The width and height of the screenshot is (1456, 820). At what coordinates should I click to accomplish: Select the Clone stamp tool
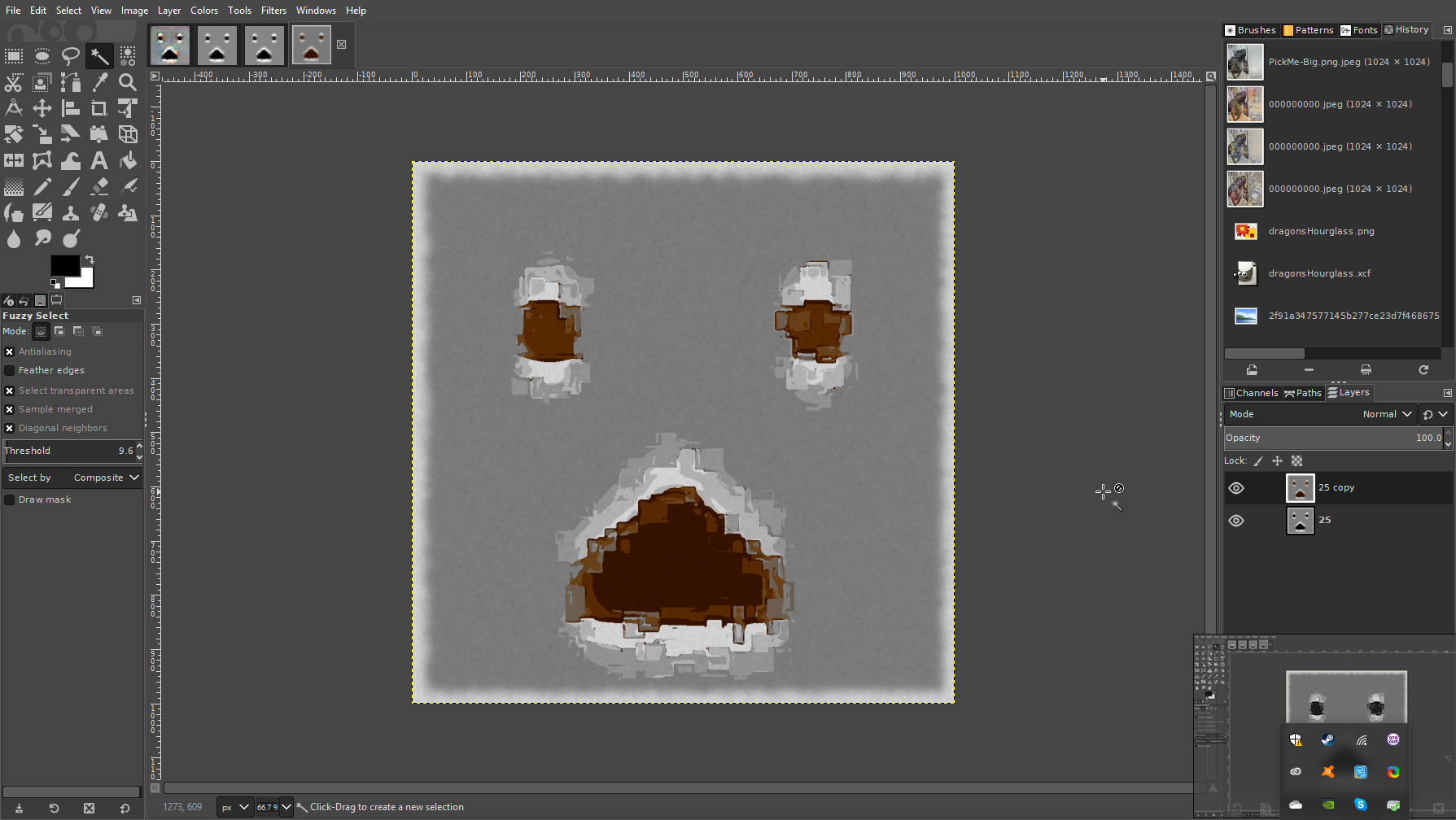(71, 212)
